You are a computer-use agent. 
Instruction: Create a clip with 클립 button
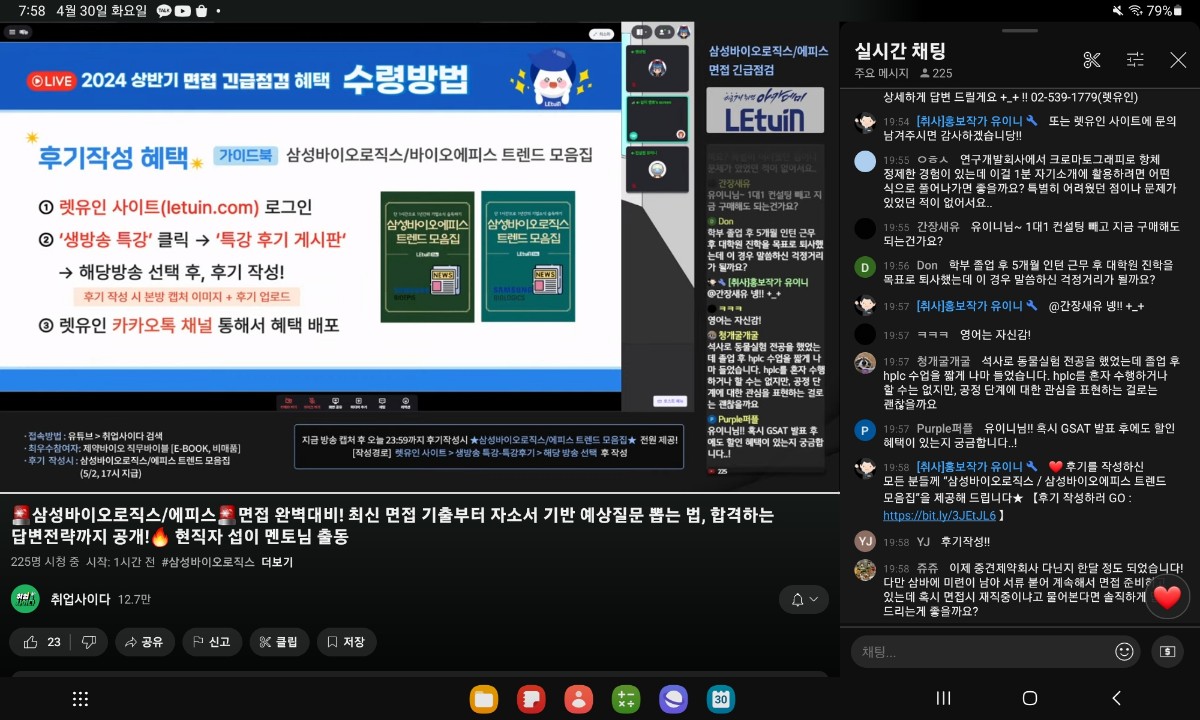(279, 642)
